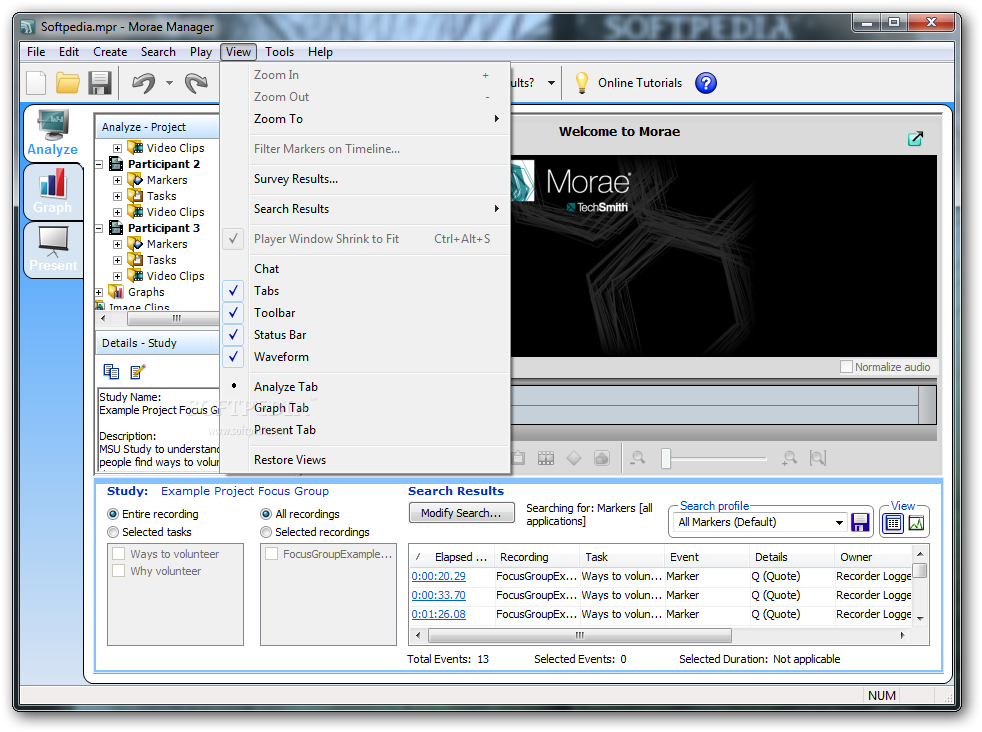Image resolution: width=982 pixels, height=732 pixels.
Task: Check the Why volunteer task
Action: coord(118,571)
